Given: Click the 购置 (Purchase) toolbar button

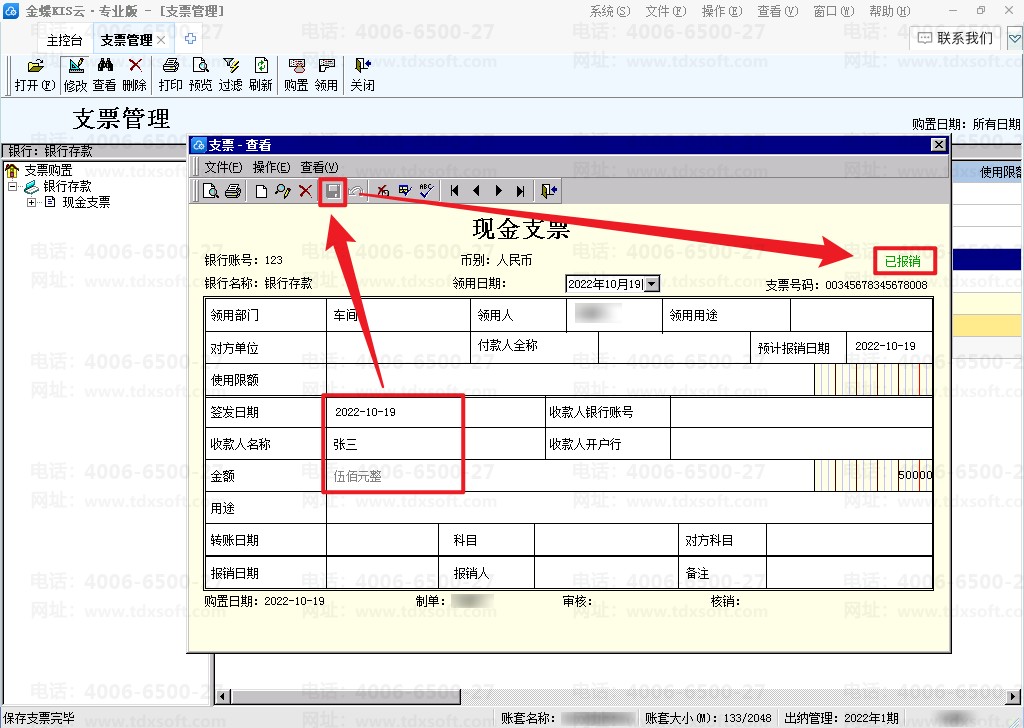Looking at the screenshot, I should [296, 75].
